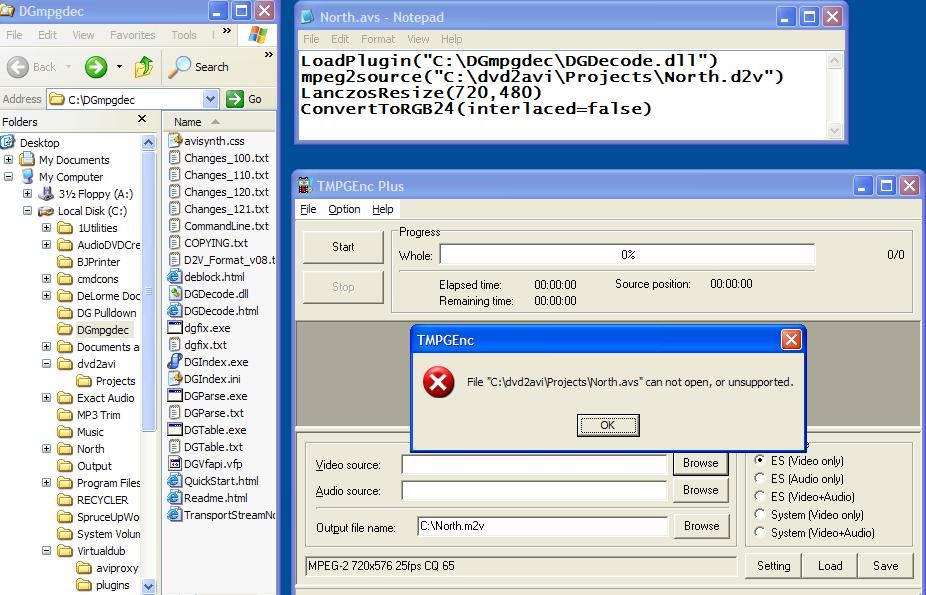Click Browse next to Video source
This screenshot has height=595, width=926.
pos(700,463)
